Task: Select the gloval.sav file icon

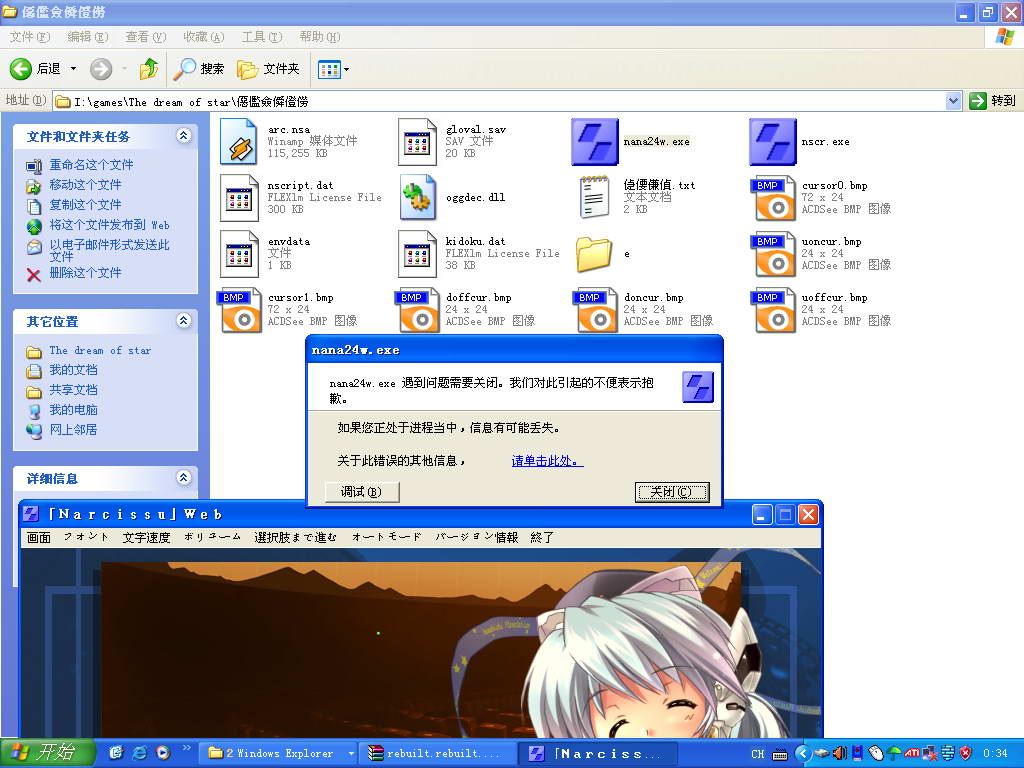Action: click(417, 142)
